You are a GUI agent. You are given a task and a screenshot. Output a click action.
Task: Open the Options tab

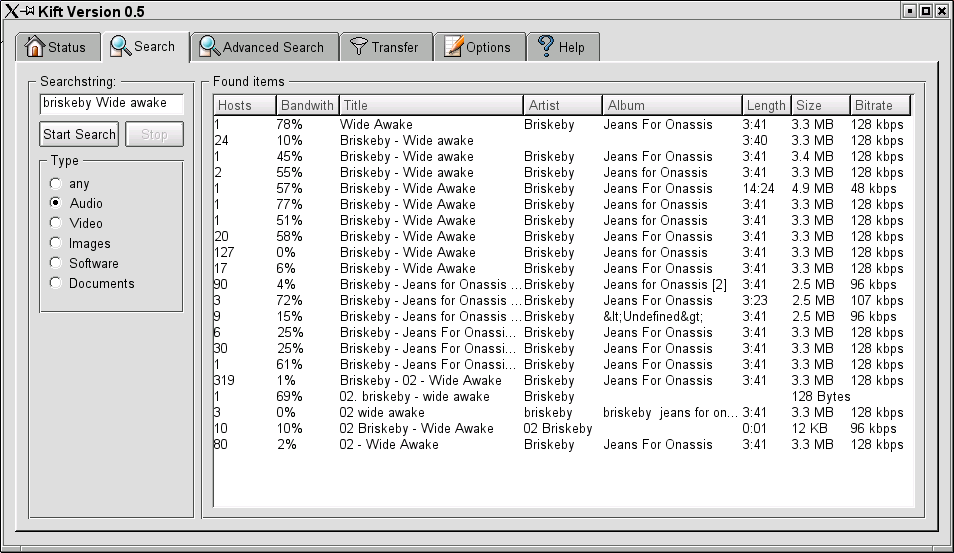479,47
